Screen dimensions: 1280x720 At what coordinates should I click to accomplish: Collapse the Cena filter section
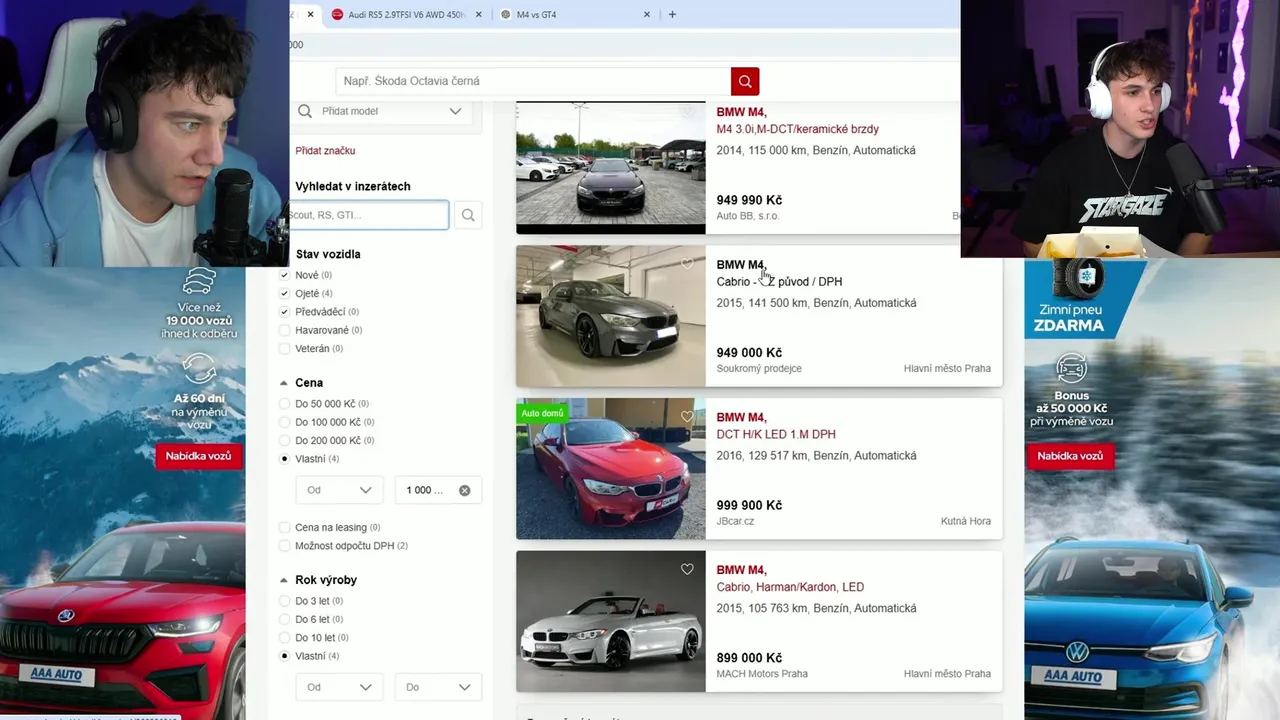(284, 383)
